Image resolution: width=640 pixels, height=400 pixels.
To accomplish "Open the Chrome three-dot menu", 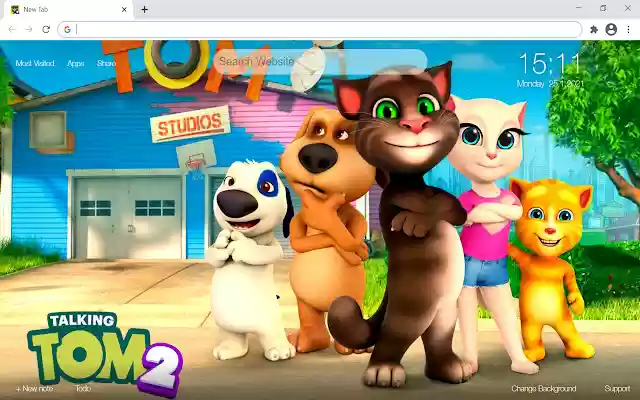I will (x=629, y=29).
